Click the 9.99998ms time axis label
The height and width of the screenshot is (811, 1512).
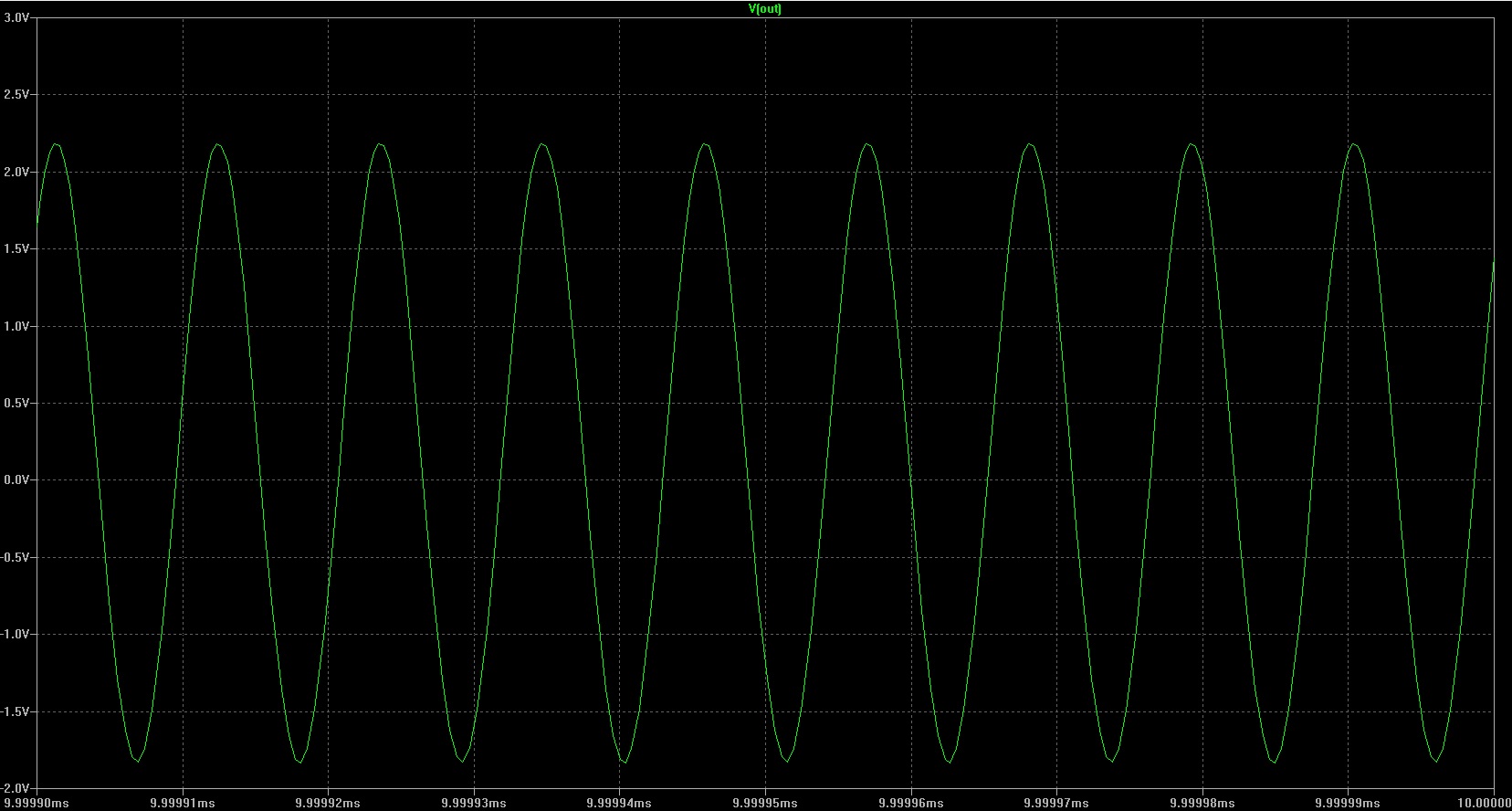pyautogui.click(x=1202, y=803)
